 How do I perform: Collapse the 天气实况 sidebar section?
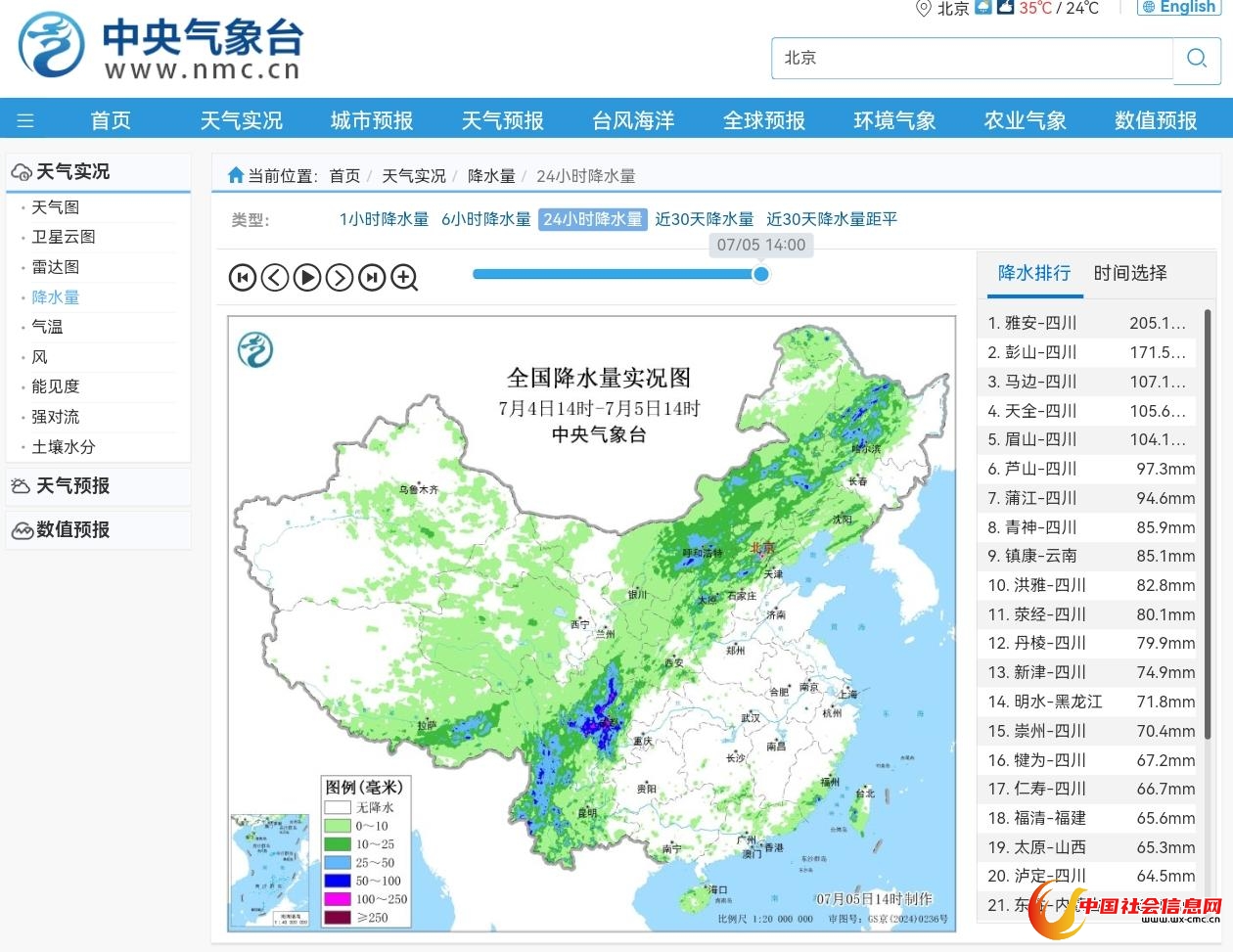pyautogui.click(x=72, y=172)
